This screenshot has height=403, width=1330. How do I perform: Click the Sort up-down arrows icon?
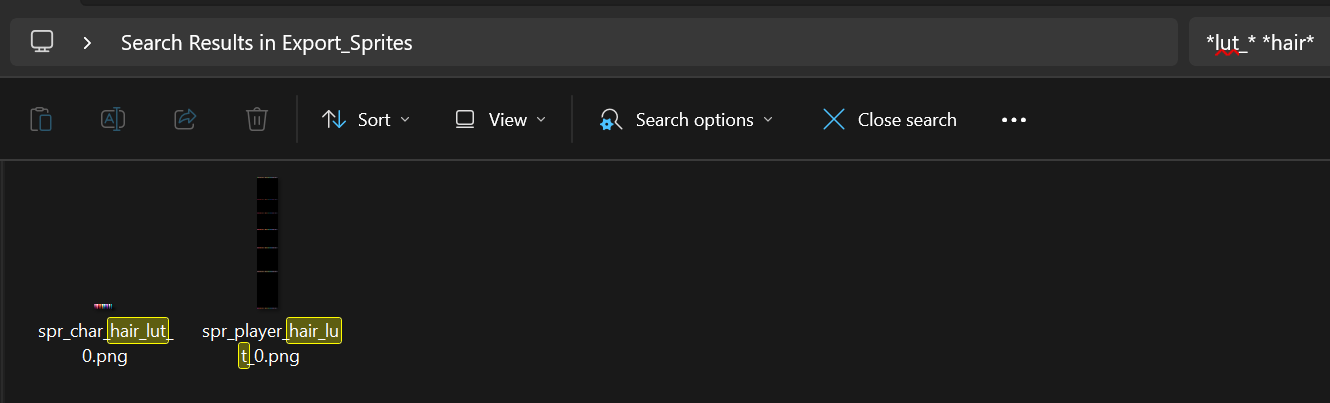(334, 120)
